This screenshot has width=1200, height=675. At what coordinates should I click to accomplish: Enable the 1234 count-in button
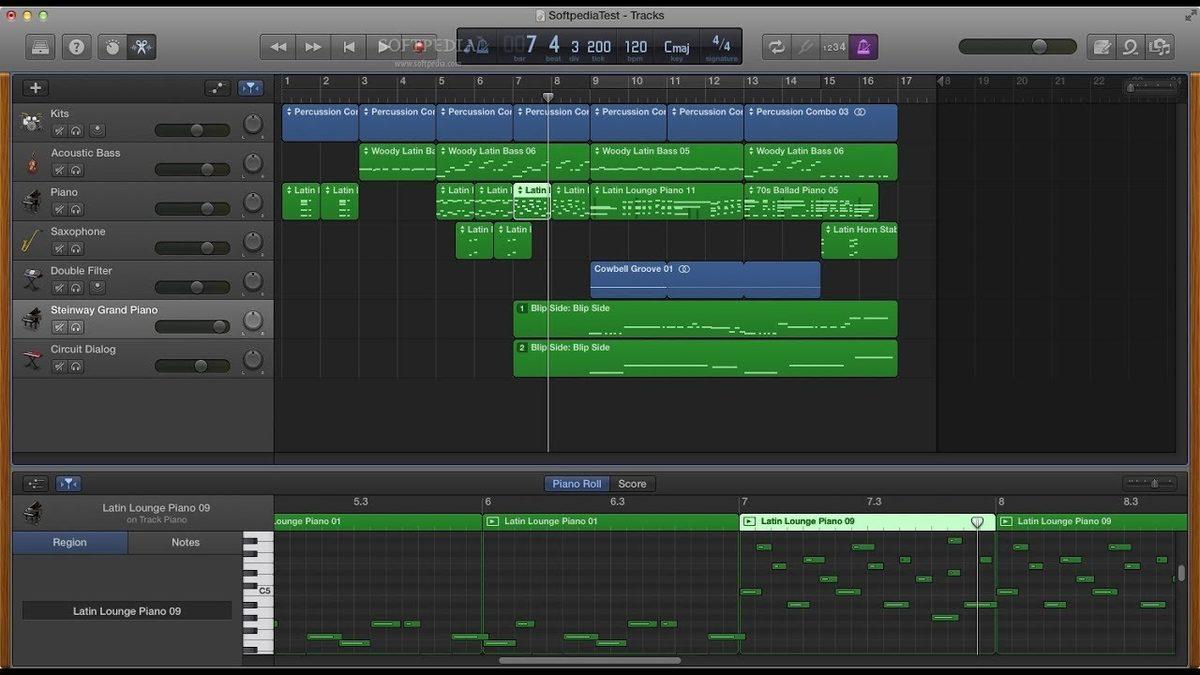click(x=836, y=46)
